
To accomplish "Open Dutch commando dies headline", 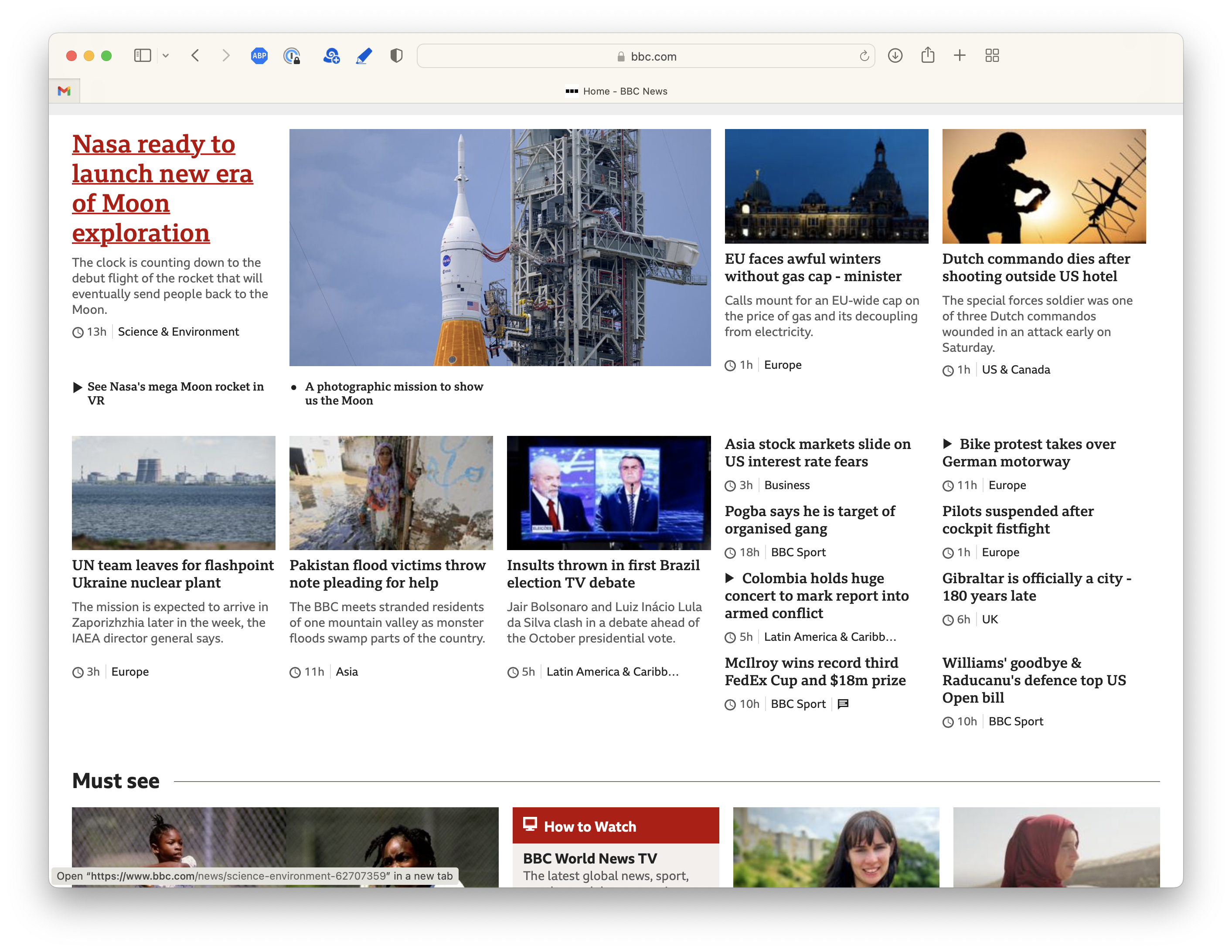I will pyautogui.click(x=1036, y=267).
